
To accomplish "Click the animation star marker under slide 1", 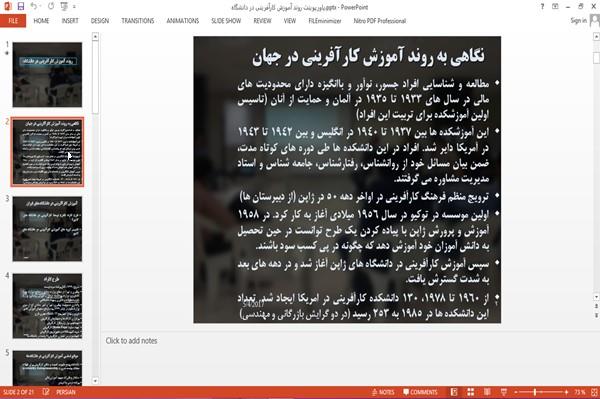I will [7, 53].
